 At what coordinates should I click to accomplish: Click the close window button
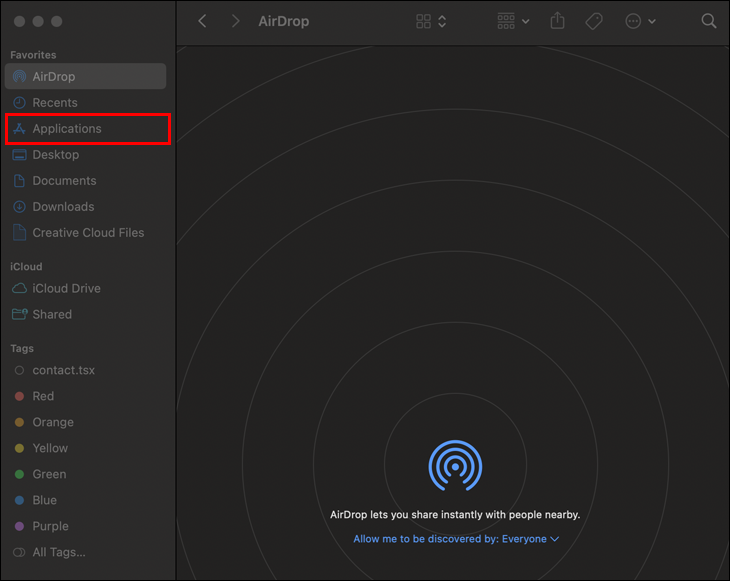[20, 21]
